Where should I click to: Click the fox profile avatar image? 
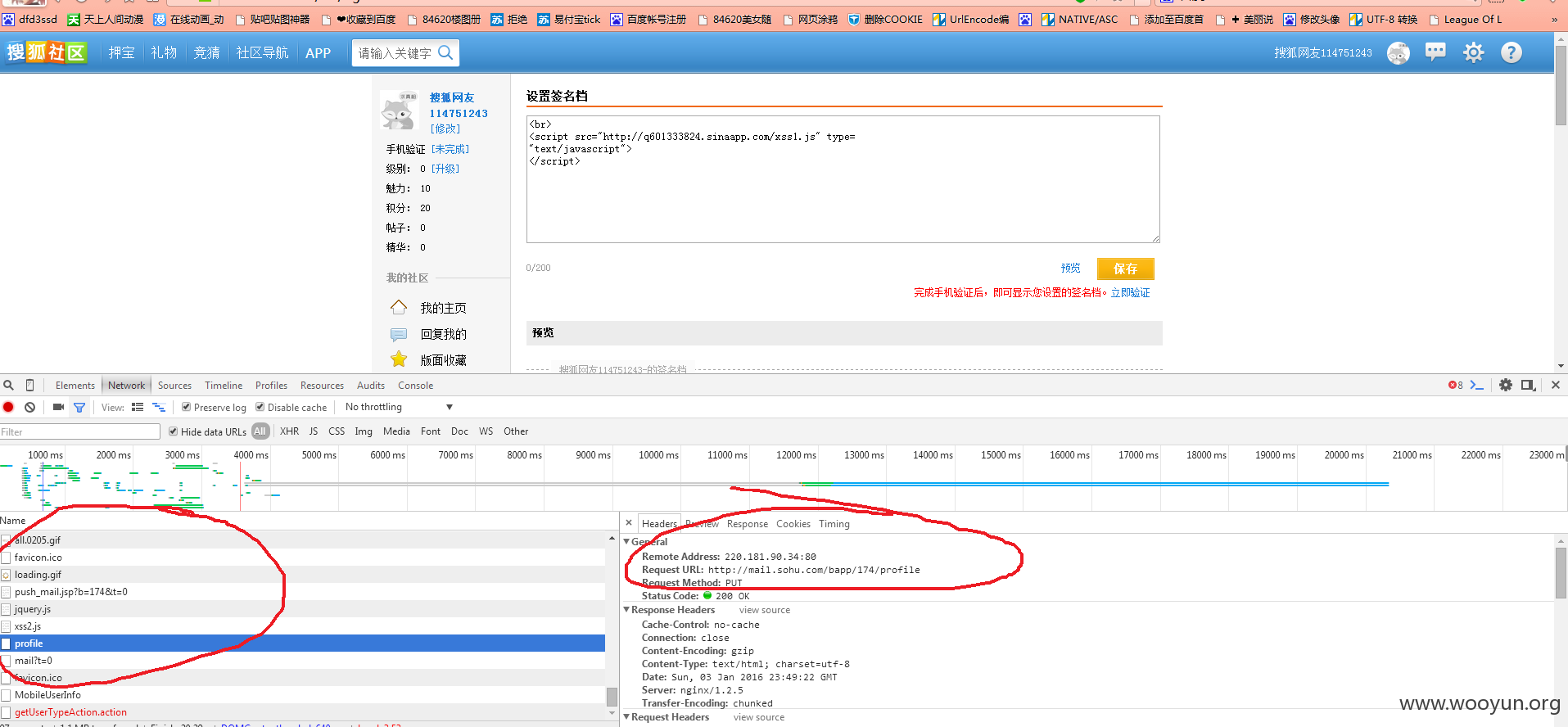click(400, 111)
